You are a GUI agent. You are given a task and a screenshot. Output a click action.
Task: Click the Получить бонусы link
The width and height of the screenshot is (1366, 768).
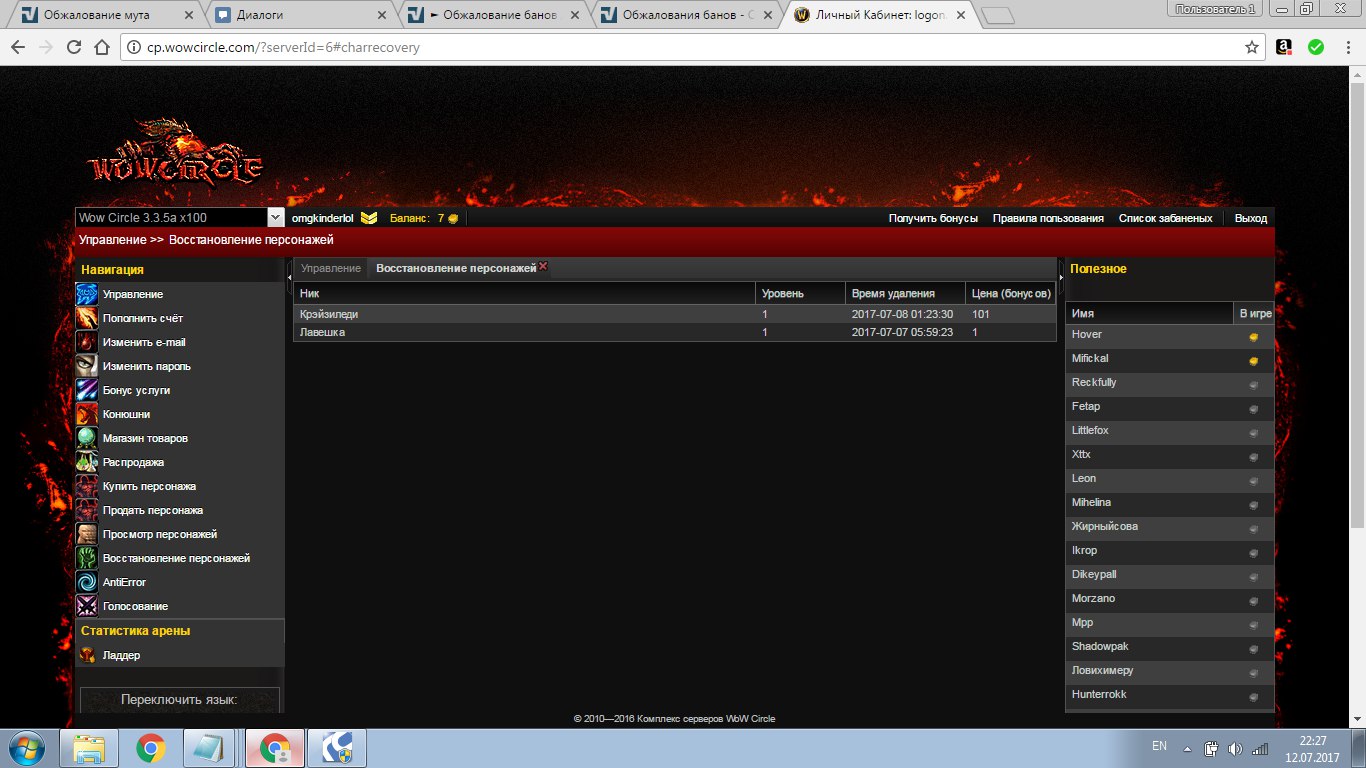tap(933, 218)
